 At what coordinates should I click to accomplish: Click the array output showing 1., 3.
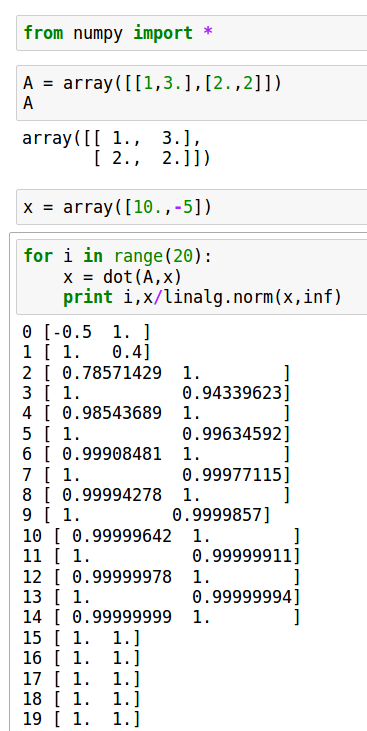pyautogui.click(x=111, y=138)
